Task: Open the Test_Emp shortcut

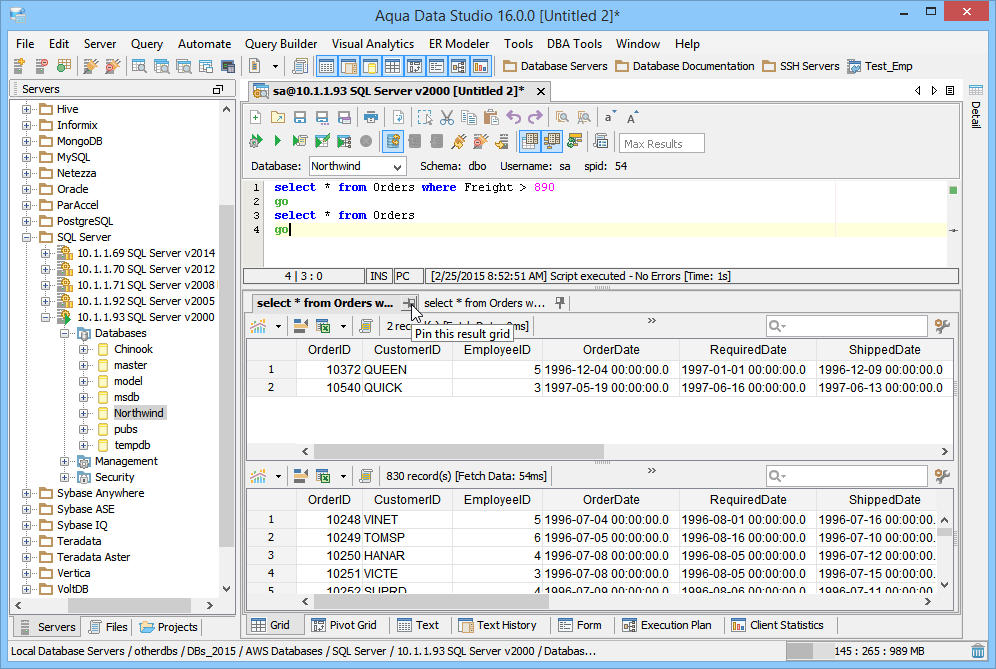Action: pos(880,66)
